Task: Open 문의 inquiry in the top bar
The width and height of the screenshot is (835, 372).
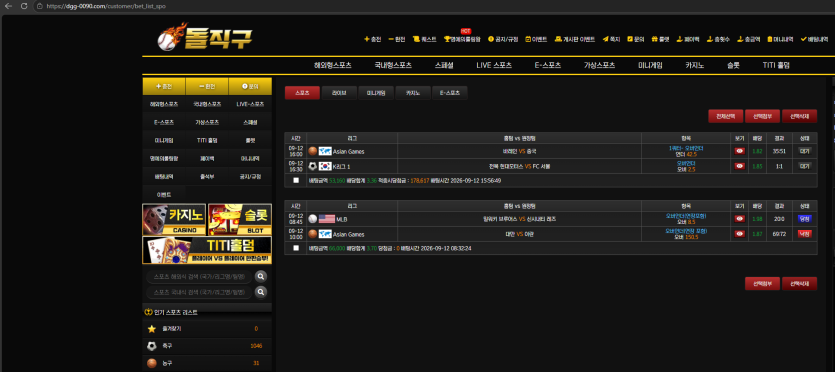Action: click(x=636, y=39)
